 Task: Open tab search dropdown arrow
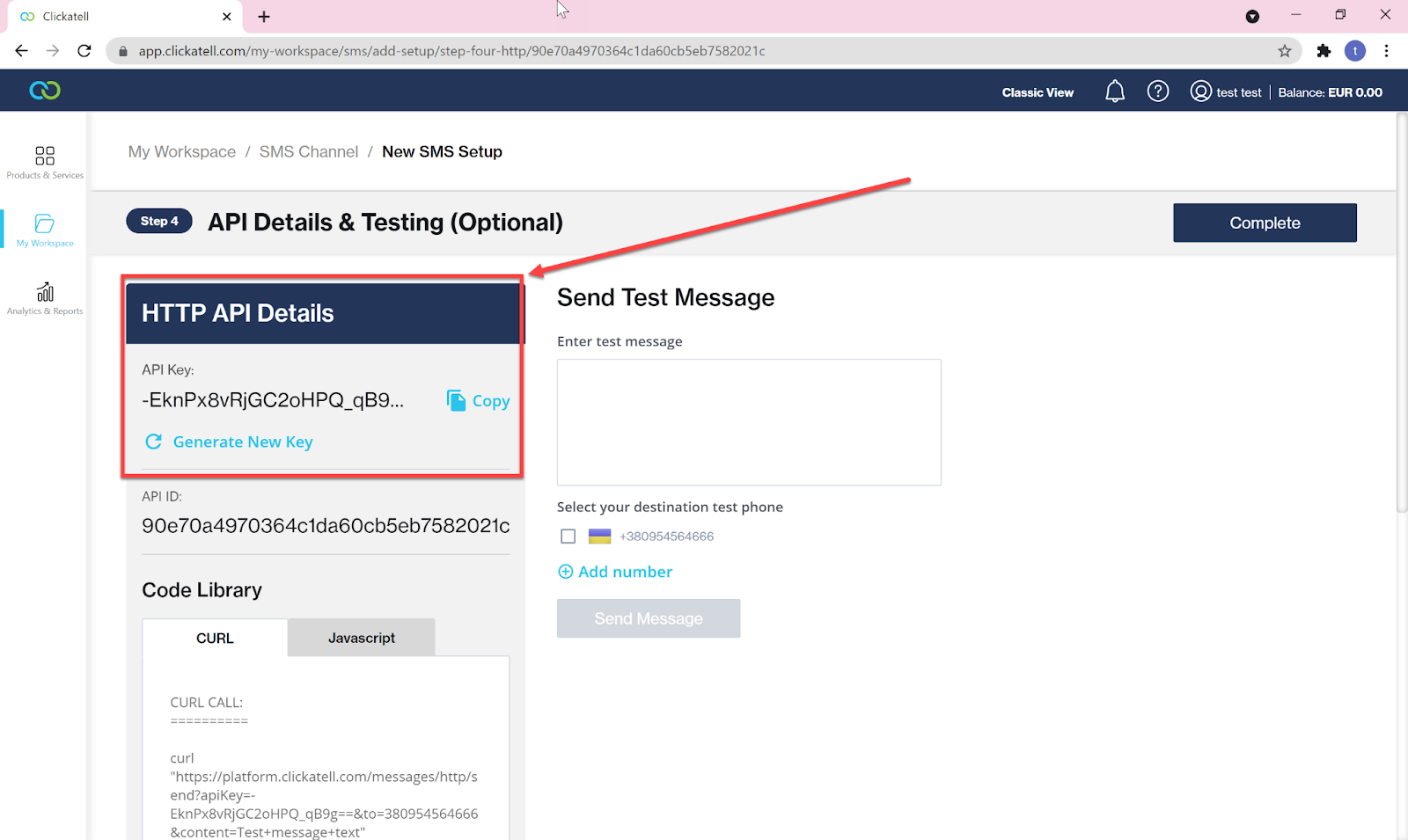(x=1252, y=17)
